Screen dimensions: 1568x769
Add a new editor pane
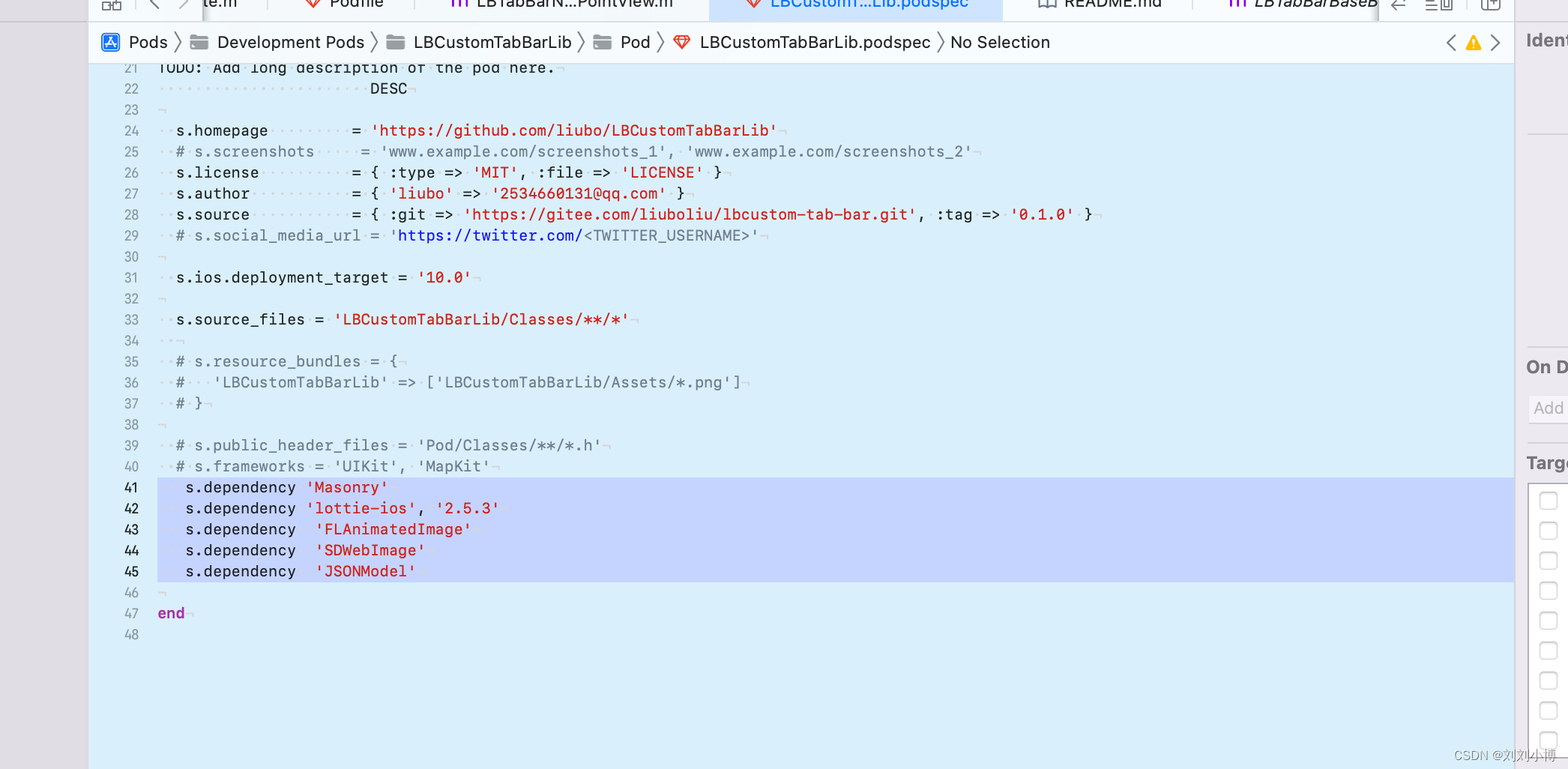click(x=1491, y=4)
